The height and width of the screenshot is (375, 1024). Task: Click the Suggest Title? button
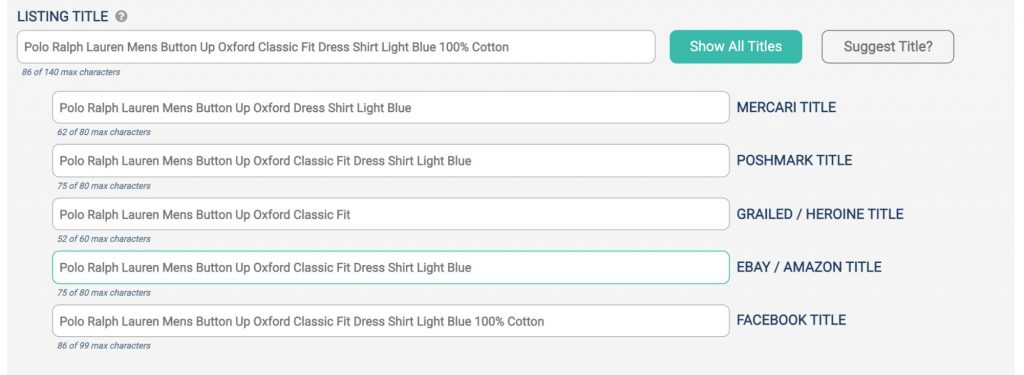pos(888,46)
